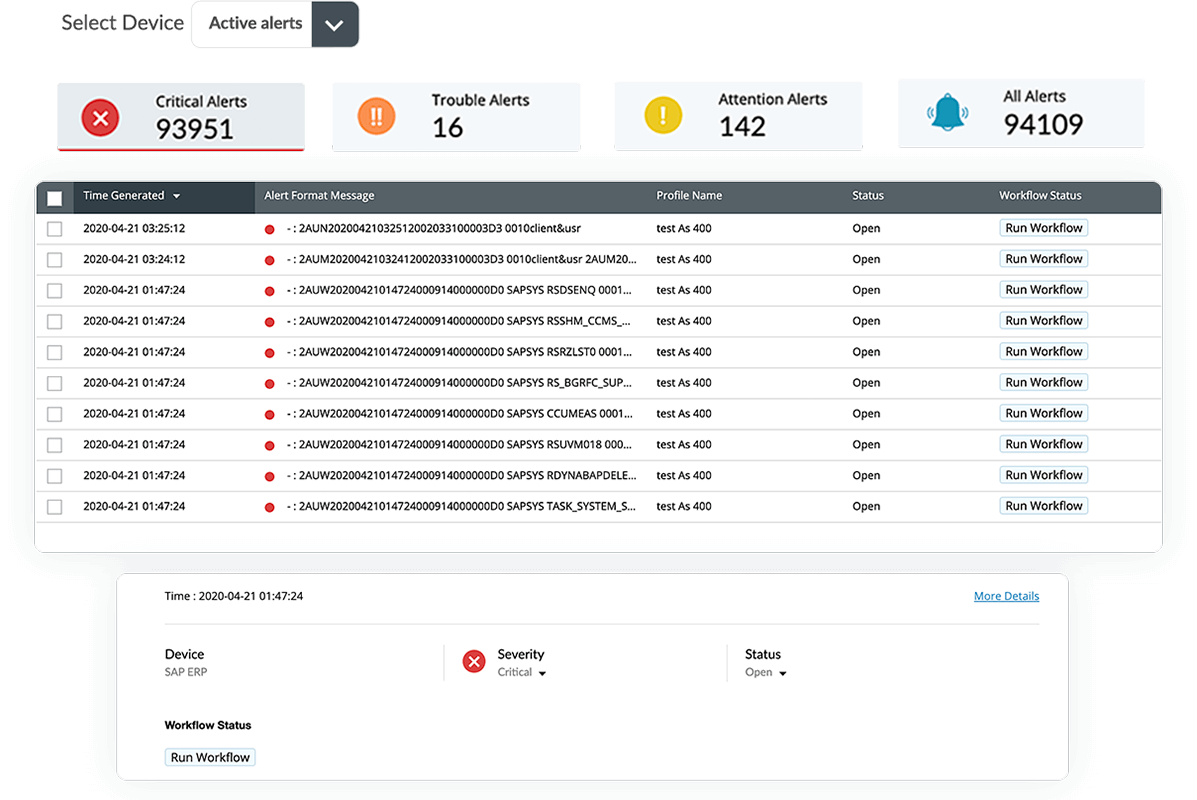Viewport: 1197px width, 800px height.
Task: Run Workflow for RSDSENQ alert row
Action: click(1044, 289)
